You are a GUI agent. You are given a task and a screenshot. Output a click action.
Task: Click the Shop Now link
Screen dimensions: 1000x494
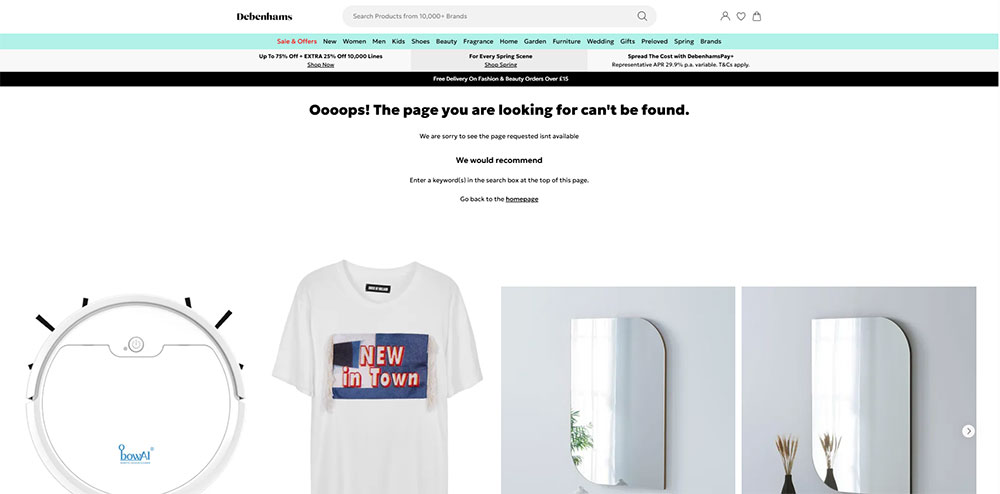pos(320,65)
